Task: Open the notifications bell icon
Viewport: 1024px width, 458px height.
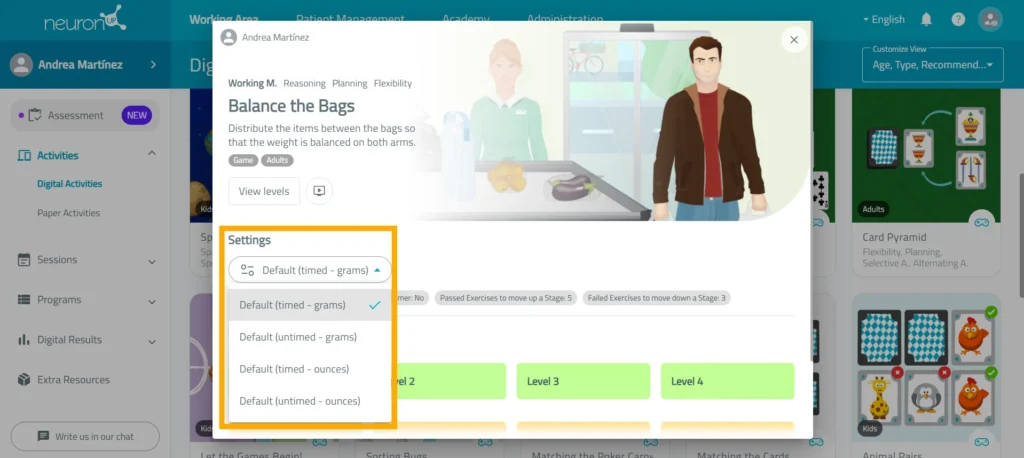Action: pos(926,20)
